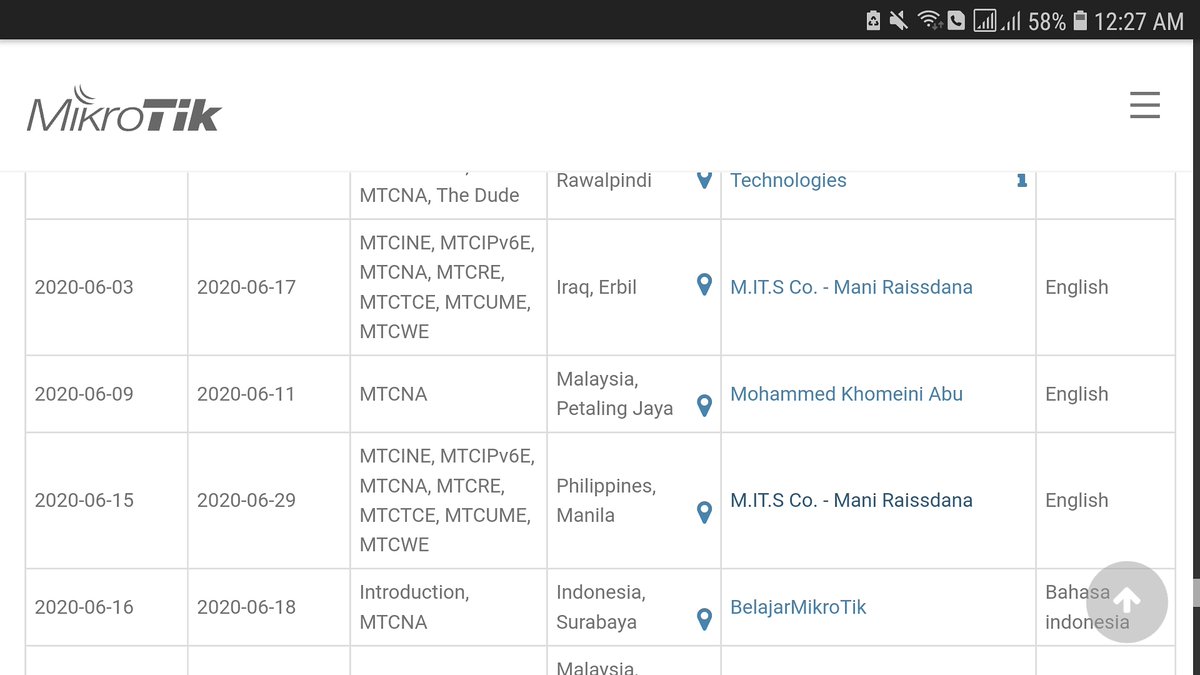
Task: Tap the 58% battery percentage
Action: [x=1047, y=21]
